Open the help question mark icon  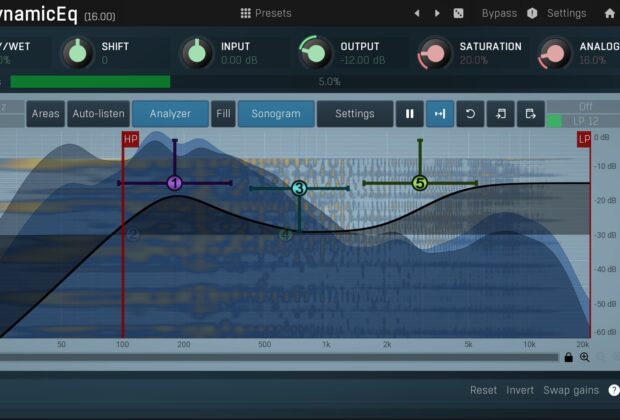pos(614,390)
